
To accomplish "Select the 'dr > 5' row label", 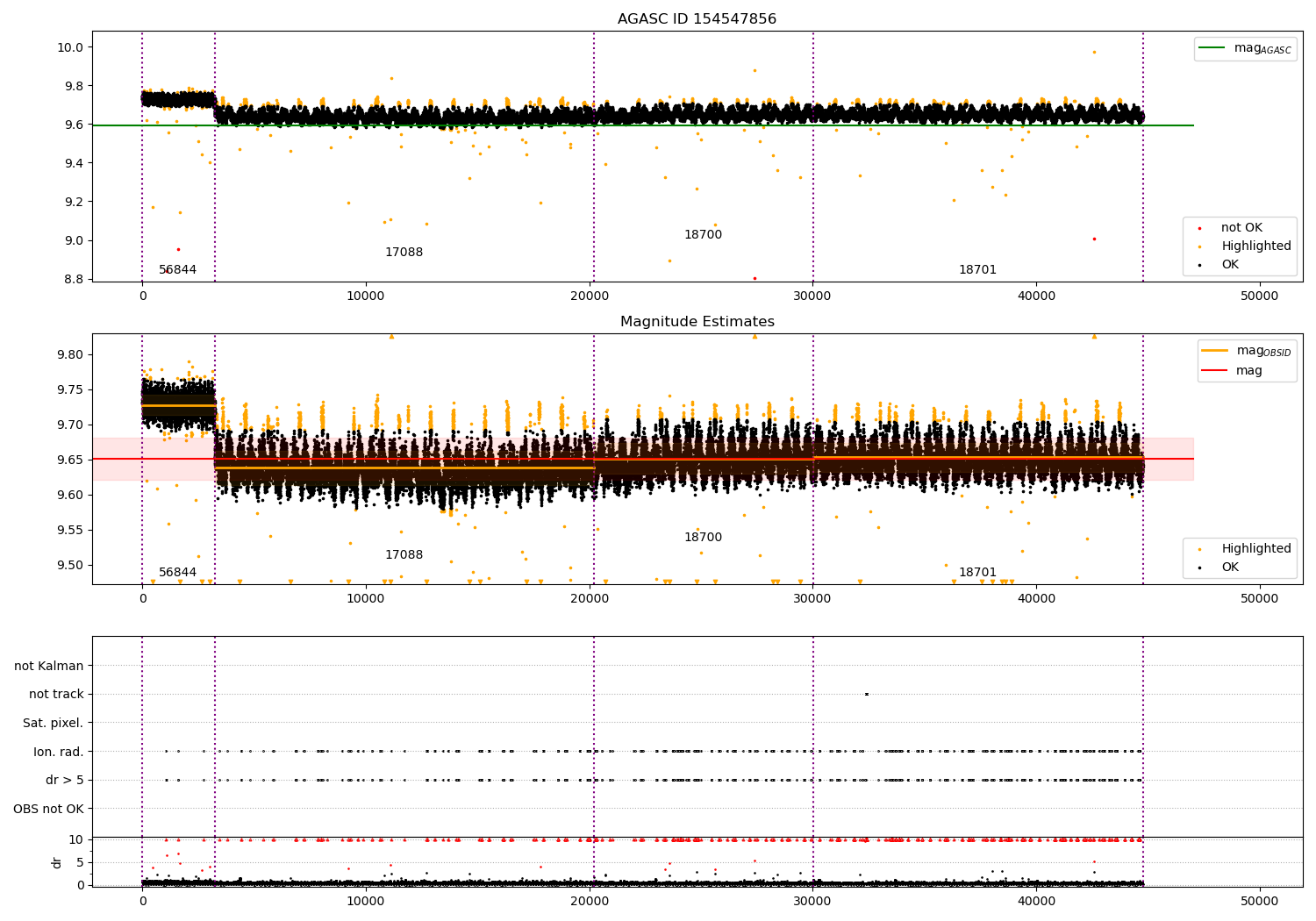I will pos(64,780).
